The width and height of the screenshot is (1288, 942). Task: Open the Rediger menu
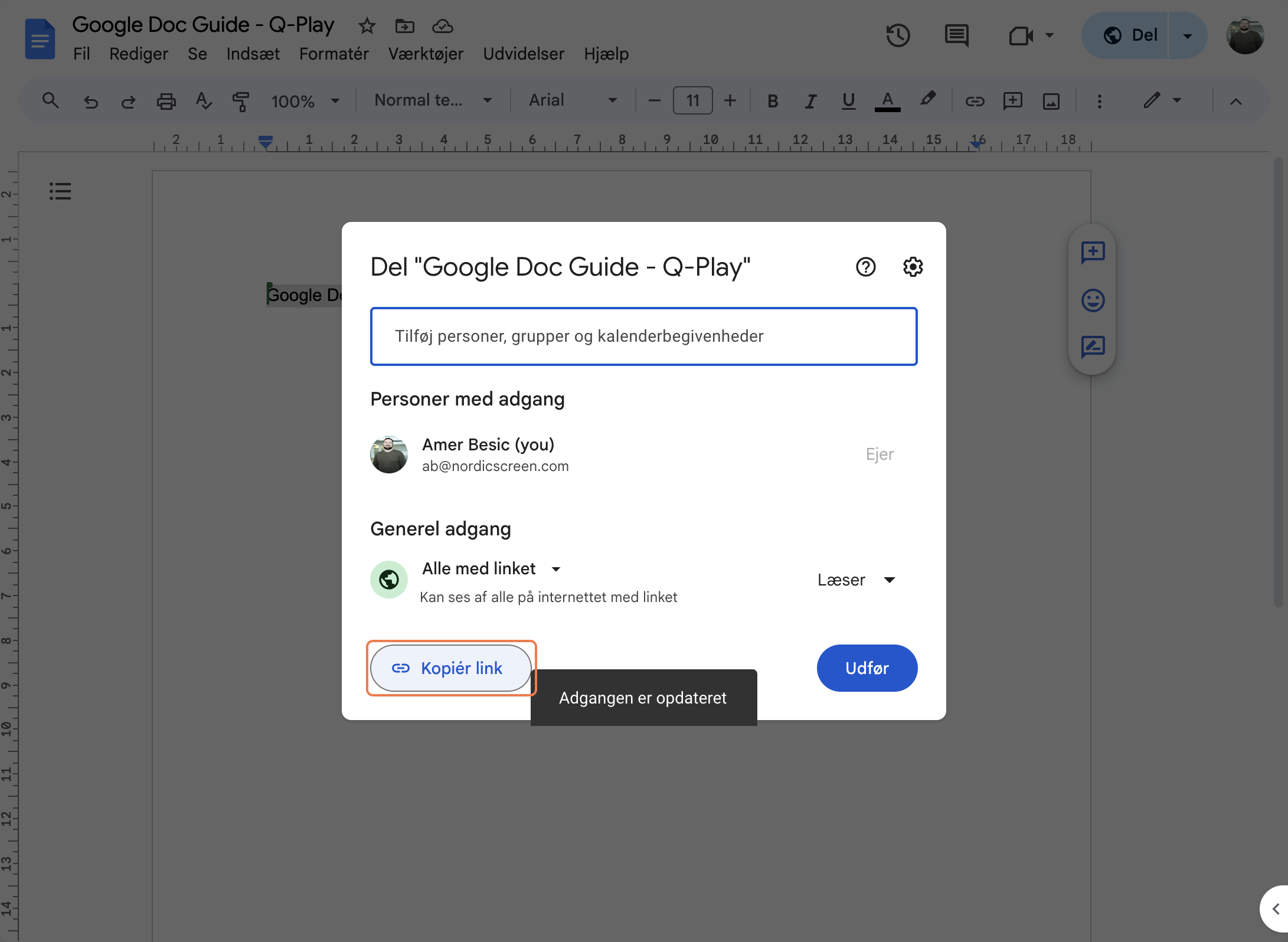pos(139,54)
